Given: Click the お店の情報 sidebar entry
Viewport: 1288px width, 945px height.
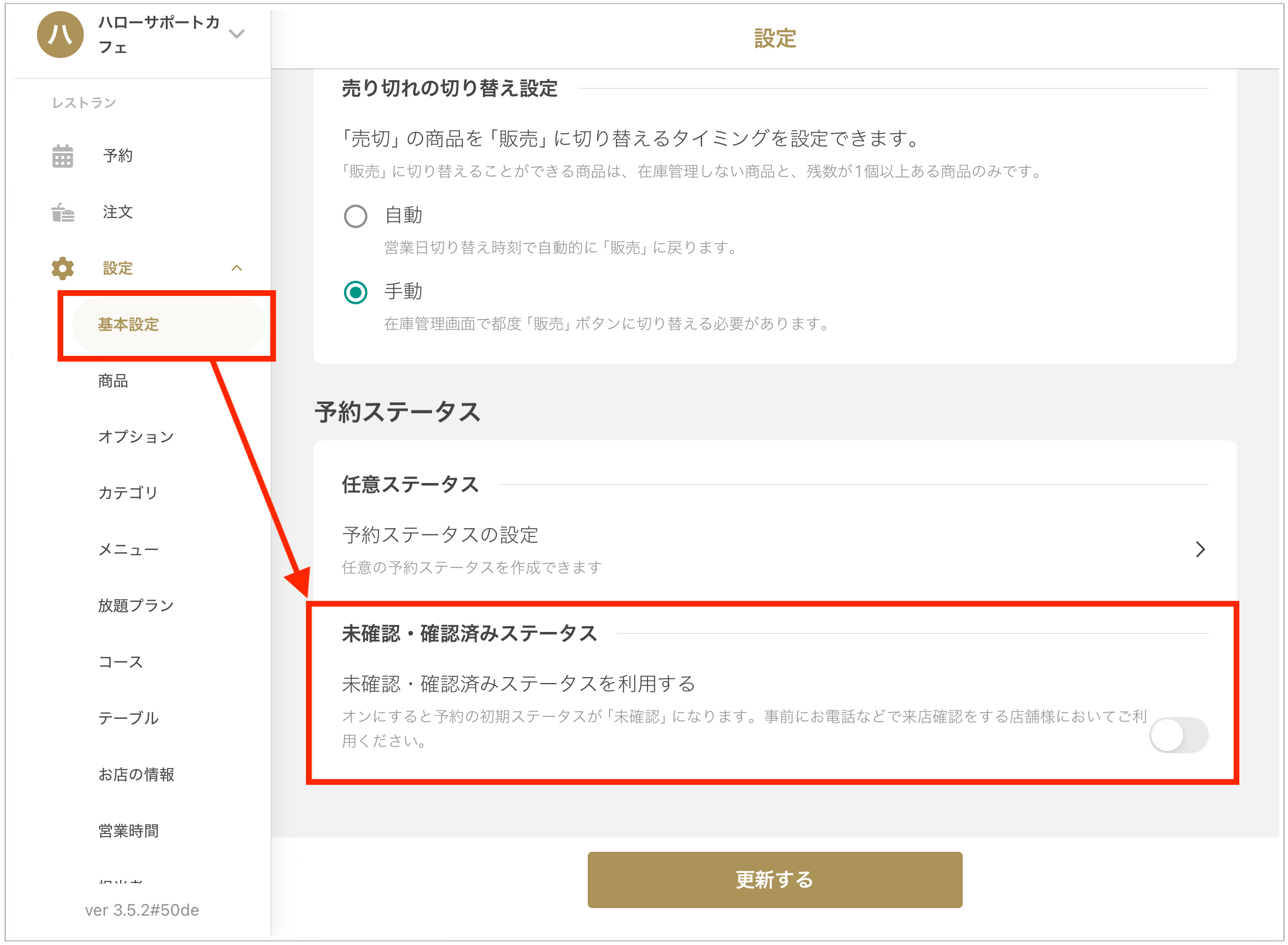Looking at the screenshot, I should 136,774.
